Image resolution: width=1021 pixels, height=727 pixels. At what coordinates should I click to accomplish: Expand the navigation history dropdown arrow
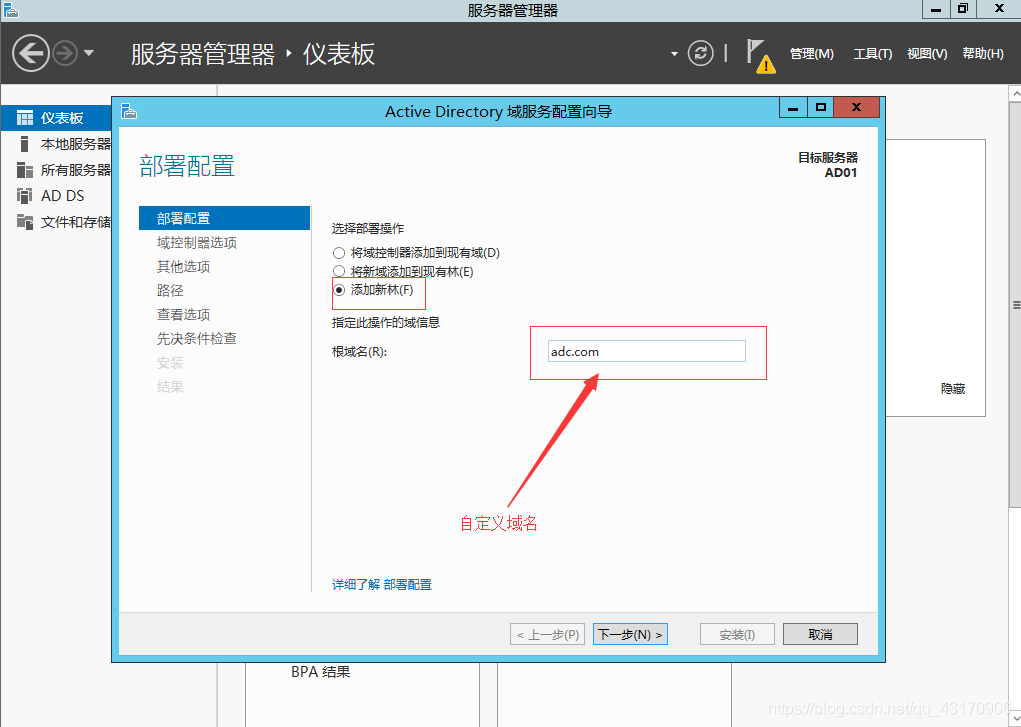pos(89,53)
